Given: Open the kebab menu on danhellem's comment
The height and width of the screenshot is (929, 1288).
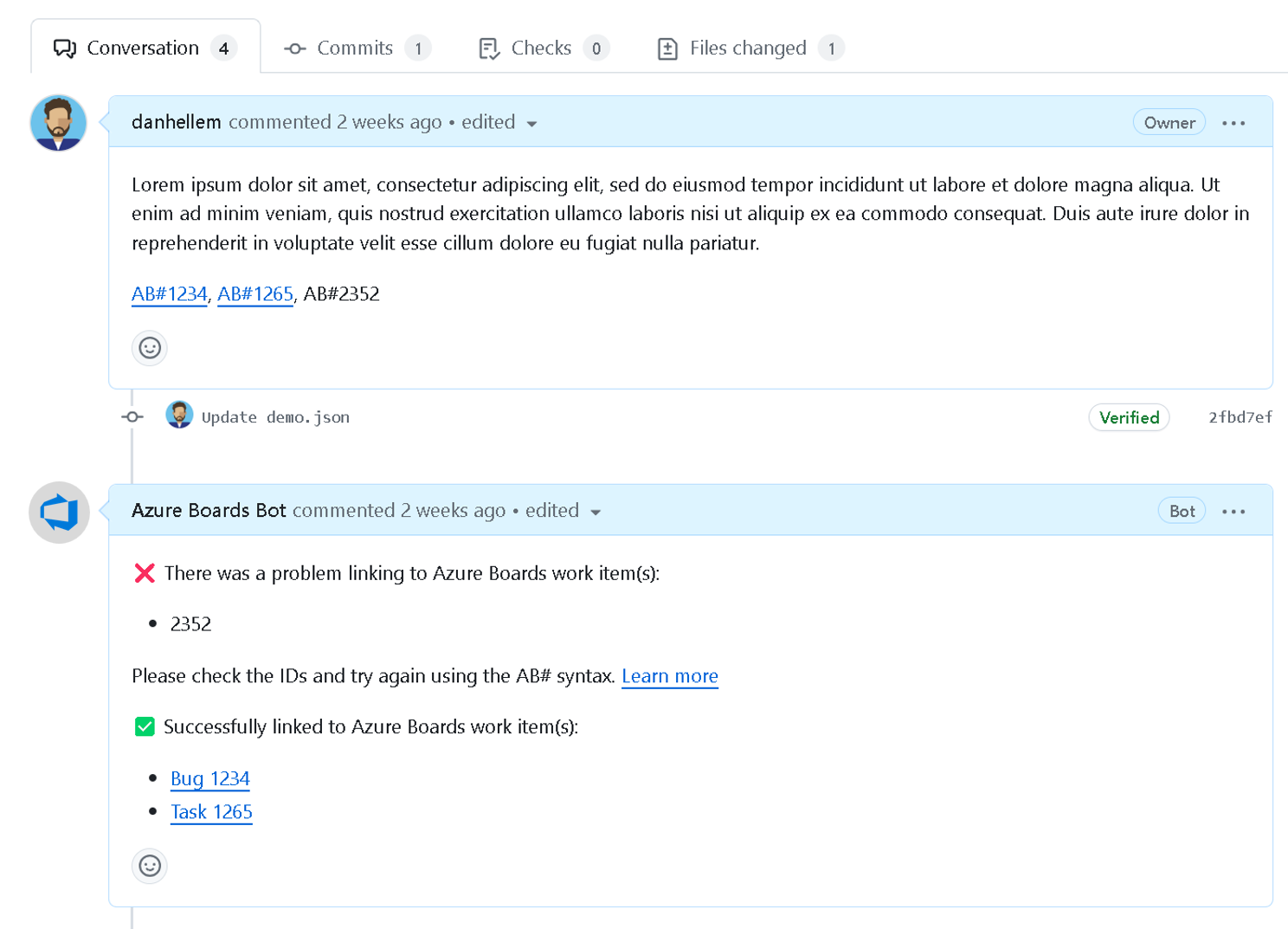Looking at the screenshot, I should 1233,122.
